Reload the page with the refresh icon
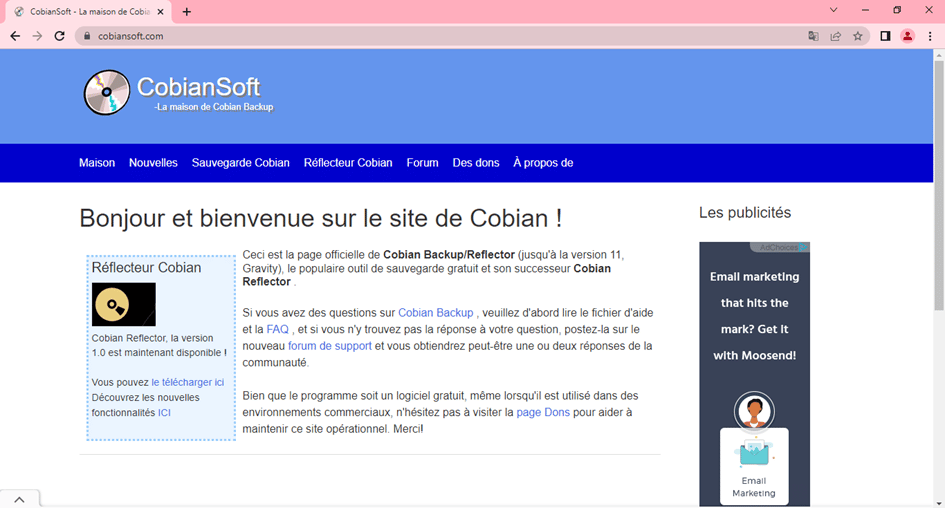 [x=60, y=36]
